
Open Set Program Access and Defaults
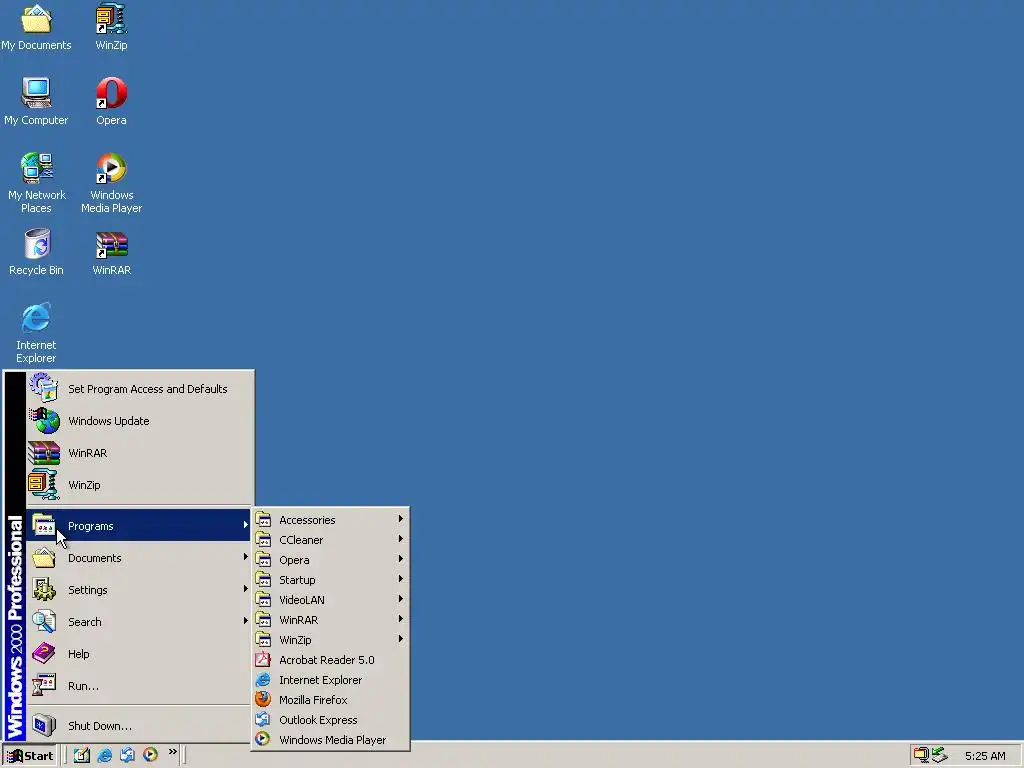138,389
